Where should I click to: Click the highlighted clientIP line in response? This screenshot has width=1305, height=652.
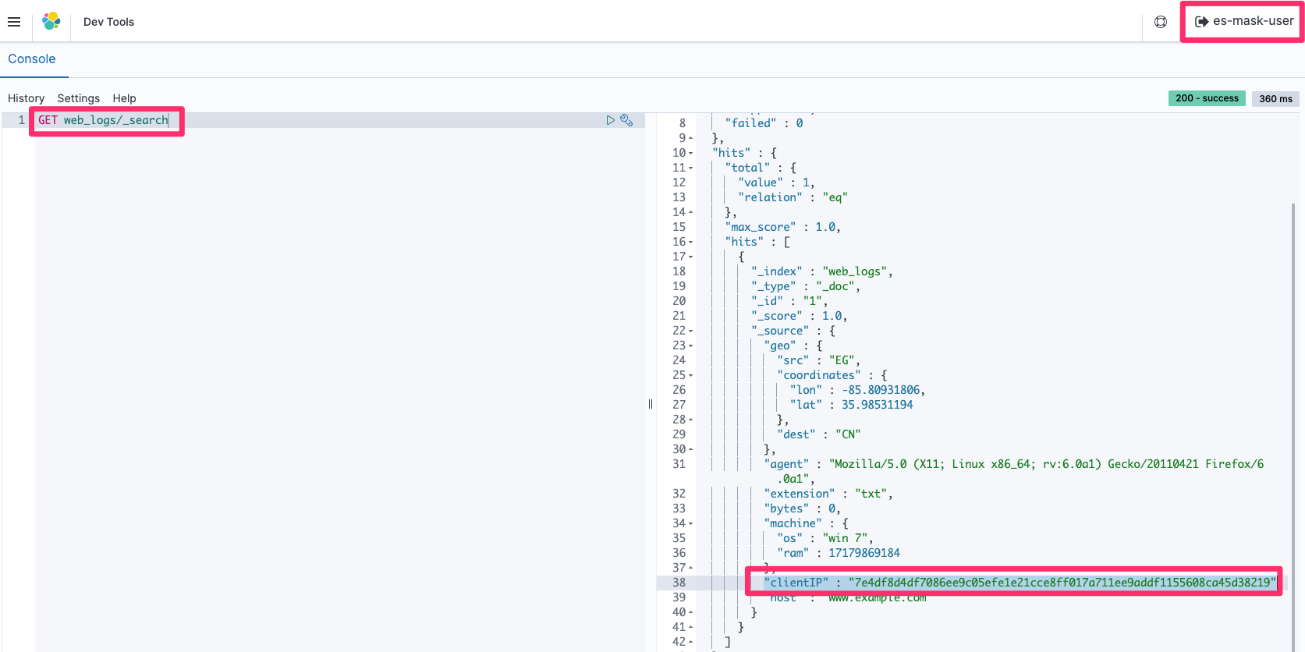tap(1013, 581)
